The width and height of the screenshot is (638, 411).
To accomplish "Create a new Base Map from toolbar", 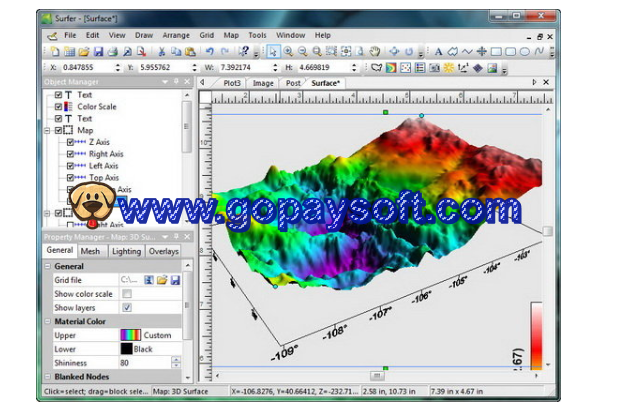I will point(376,68).
